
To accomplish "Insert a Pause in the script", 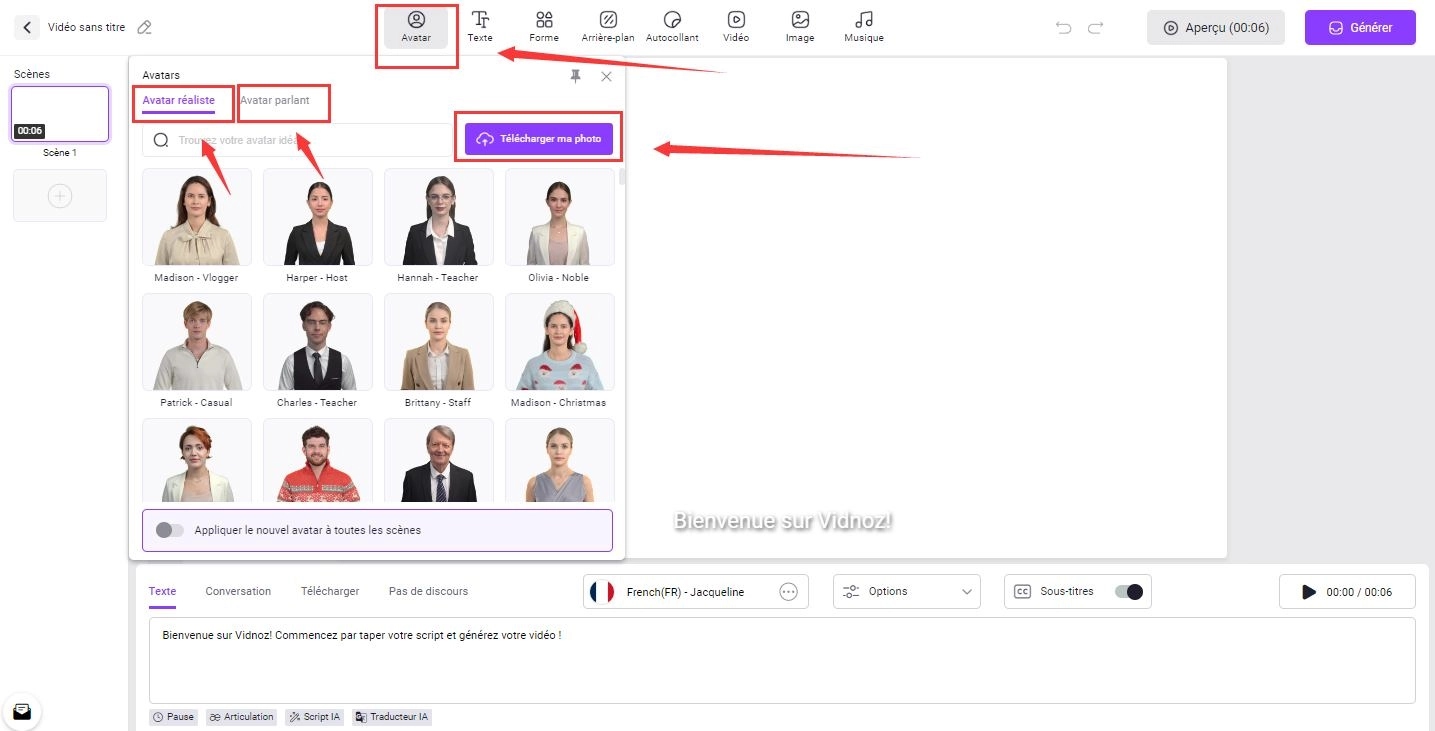I will coord(174,717).
